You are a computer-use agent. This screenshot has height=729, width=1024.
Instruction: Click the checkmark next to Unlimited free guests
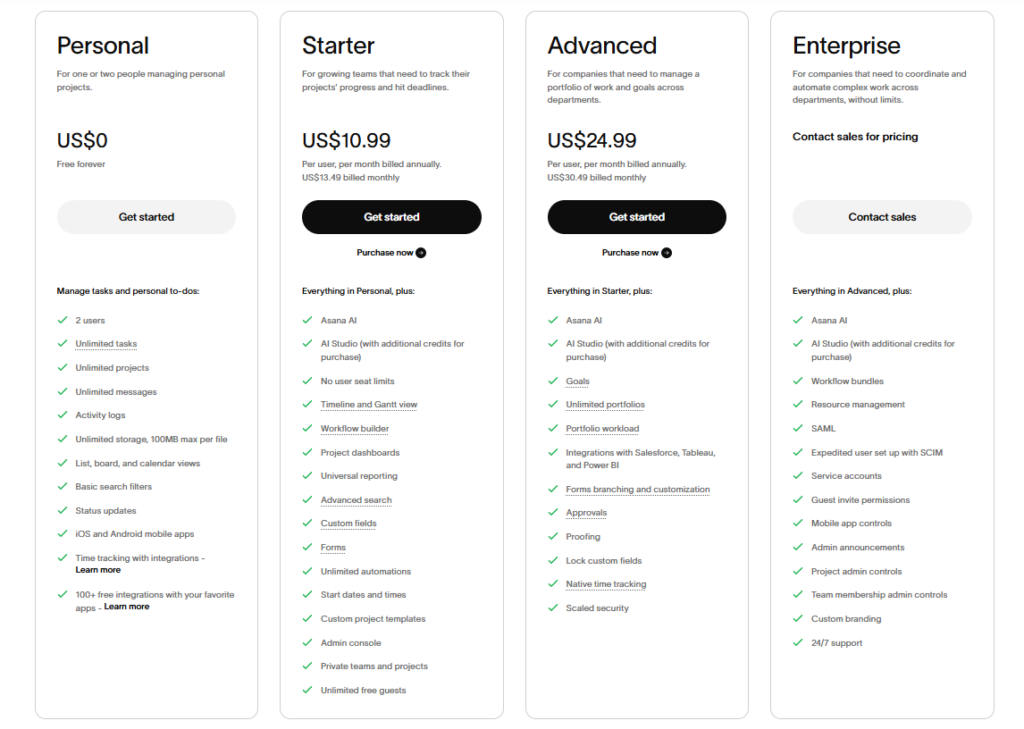tap(307, 690)
